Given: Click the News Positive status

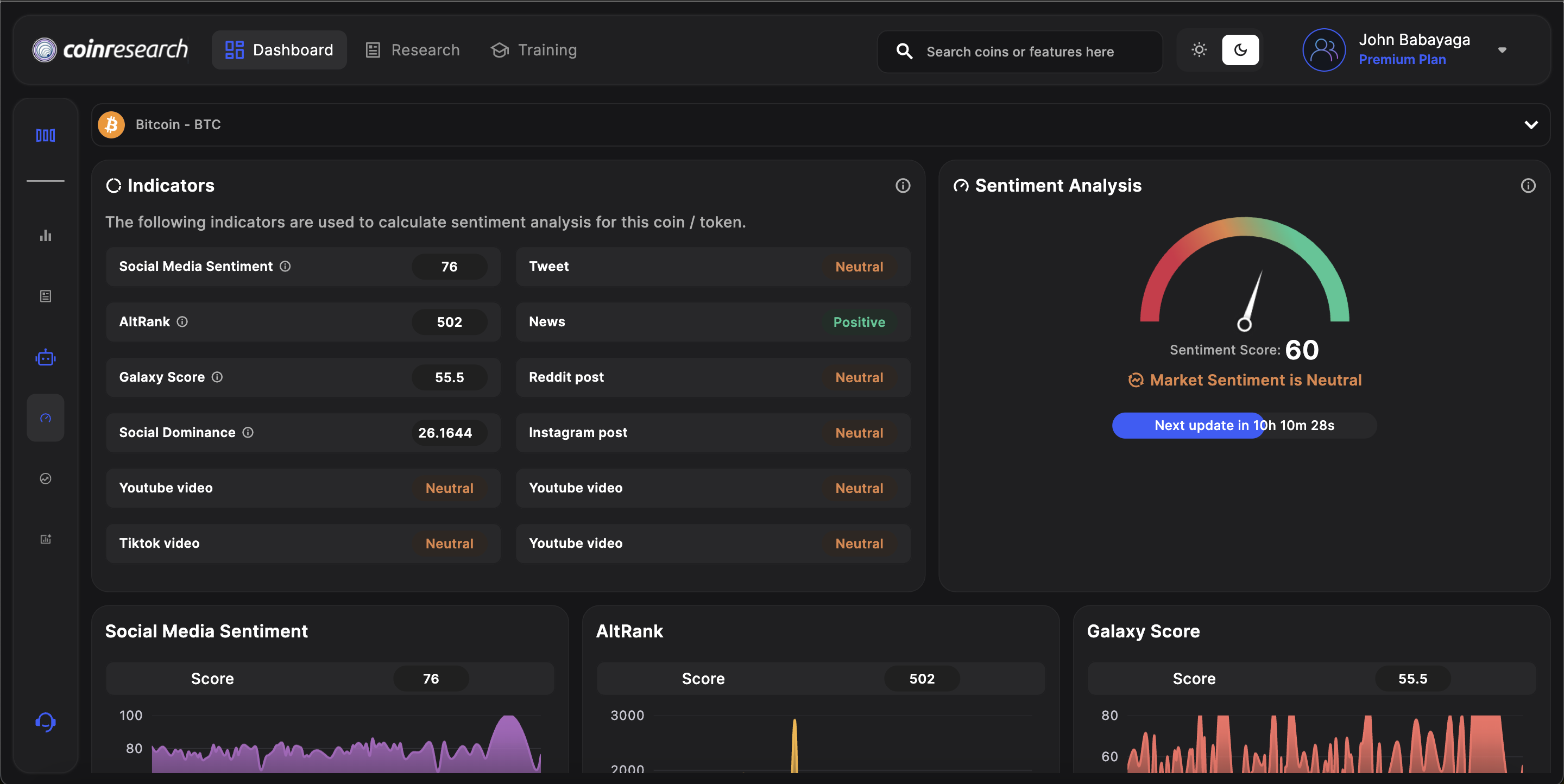Looking at the screenshot, I should tap(859, 321).
